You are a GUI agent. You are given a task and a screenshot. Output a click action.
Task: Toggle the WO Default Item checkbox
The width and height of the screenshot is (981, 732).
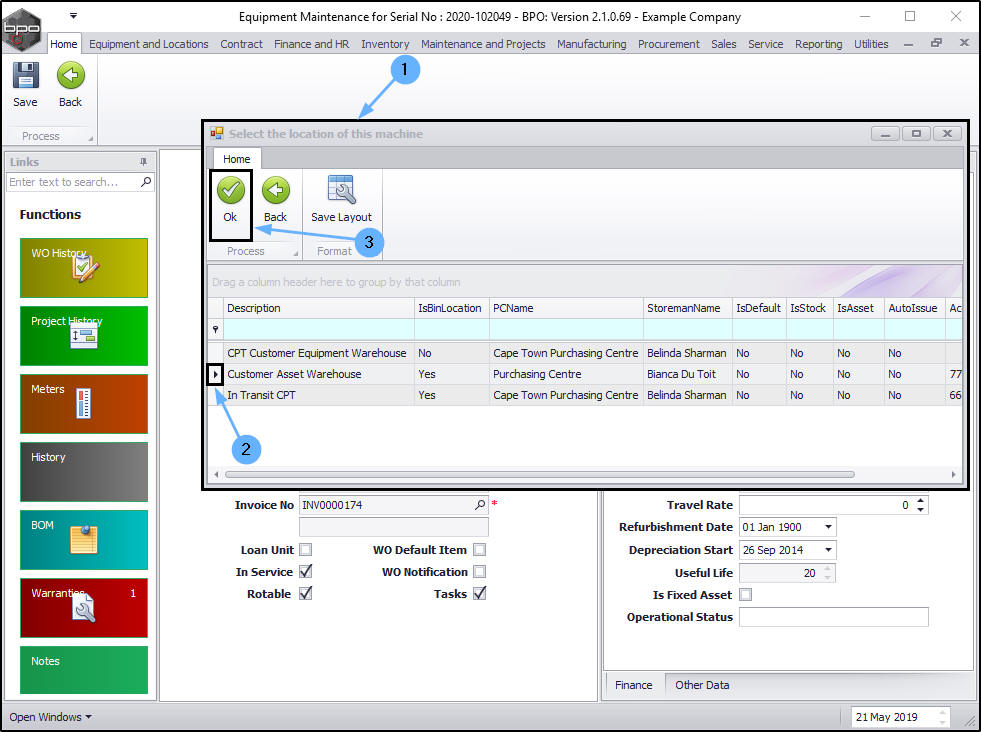pos(479,550)
